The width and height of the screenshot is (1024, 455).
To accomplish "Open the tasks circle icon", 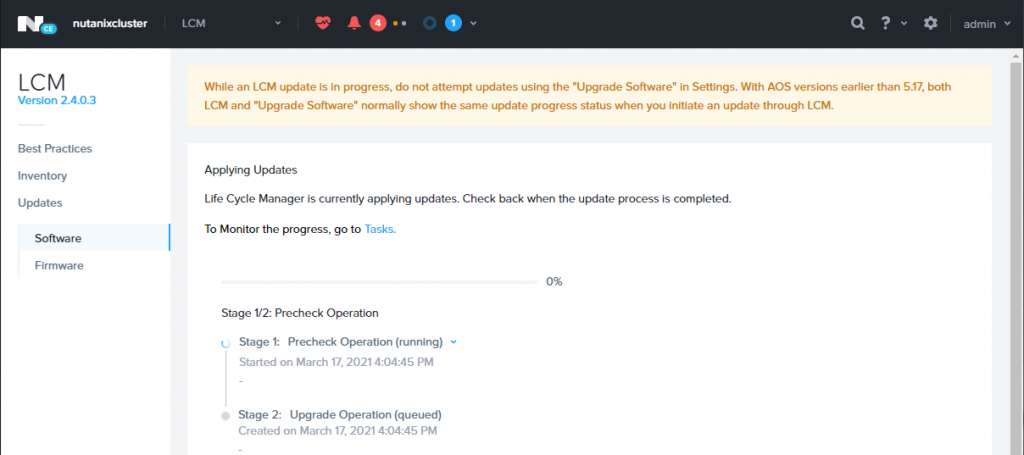I will 429,24.
